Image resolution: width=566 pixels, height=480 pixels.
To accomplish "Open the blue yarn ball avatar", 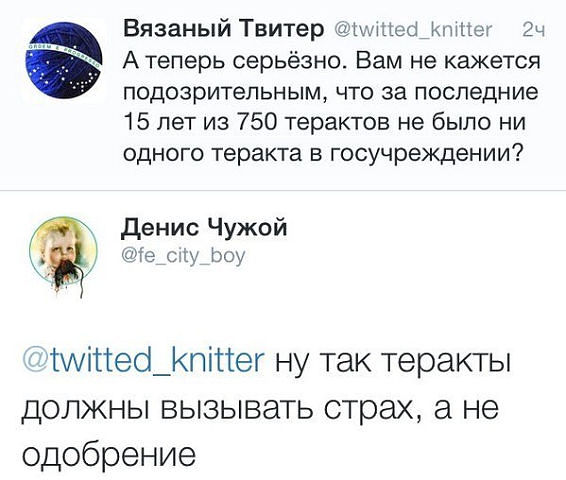I will 64,60.
